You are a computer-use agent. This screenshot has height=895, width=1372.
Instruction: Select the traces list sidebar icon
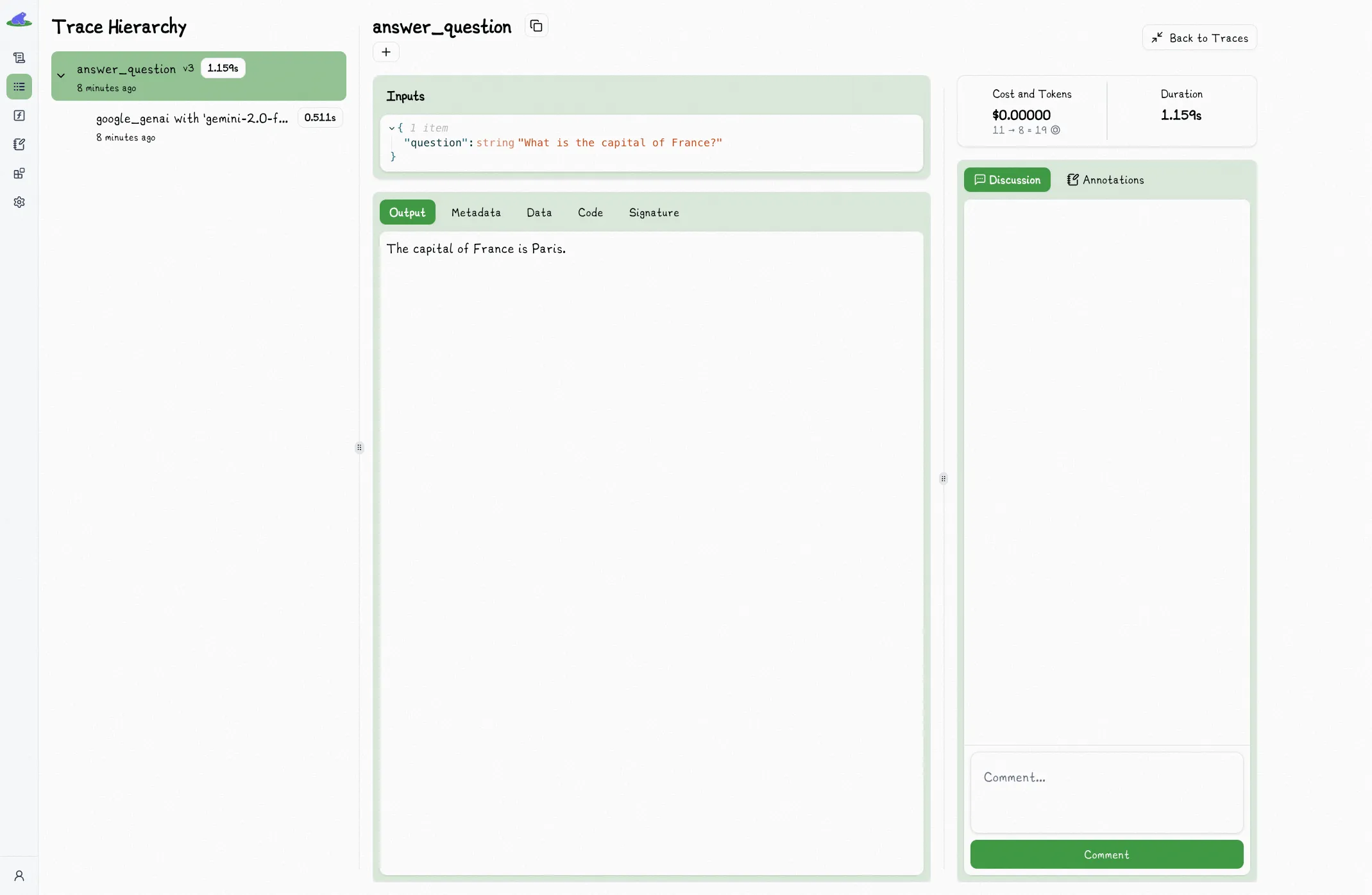(19, 87)
